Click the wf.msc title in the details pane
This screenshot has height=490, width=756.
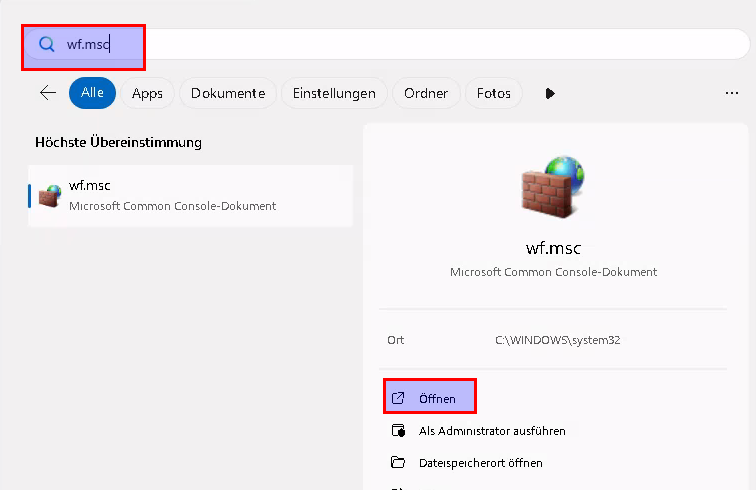553,248
